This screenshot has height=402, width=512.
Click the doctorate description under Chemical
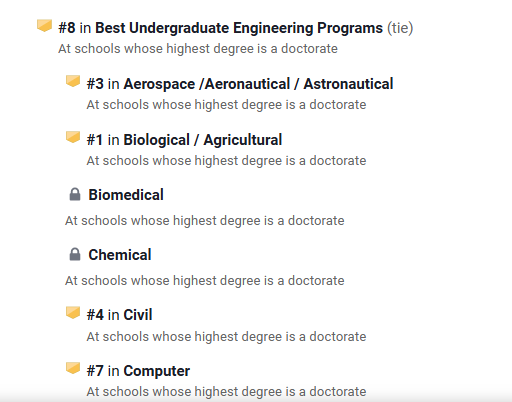205,281
